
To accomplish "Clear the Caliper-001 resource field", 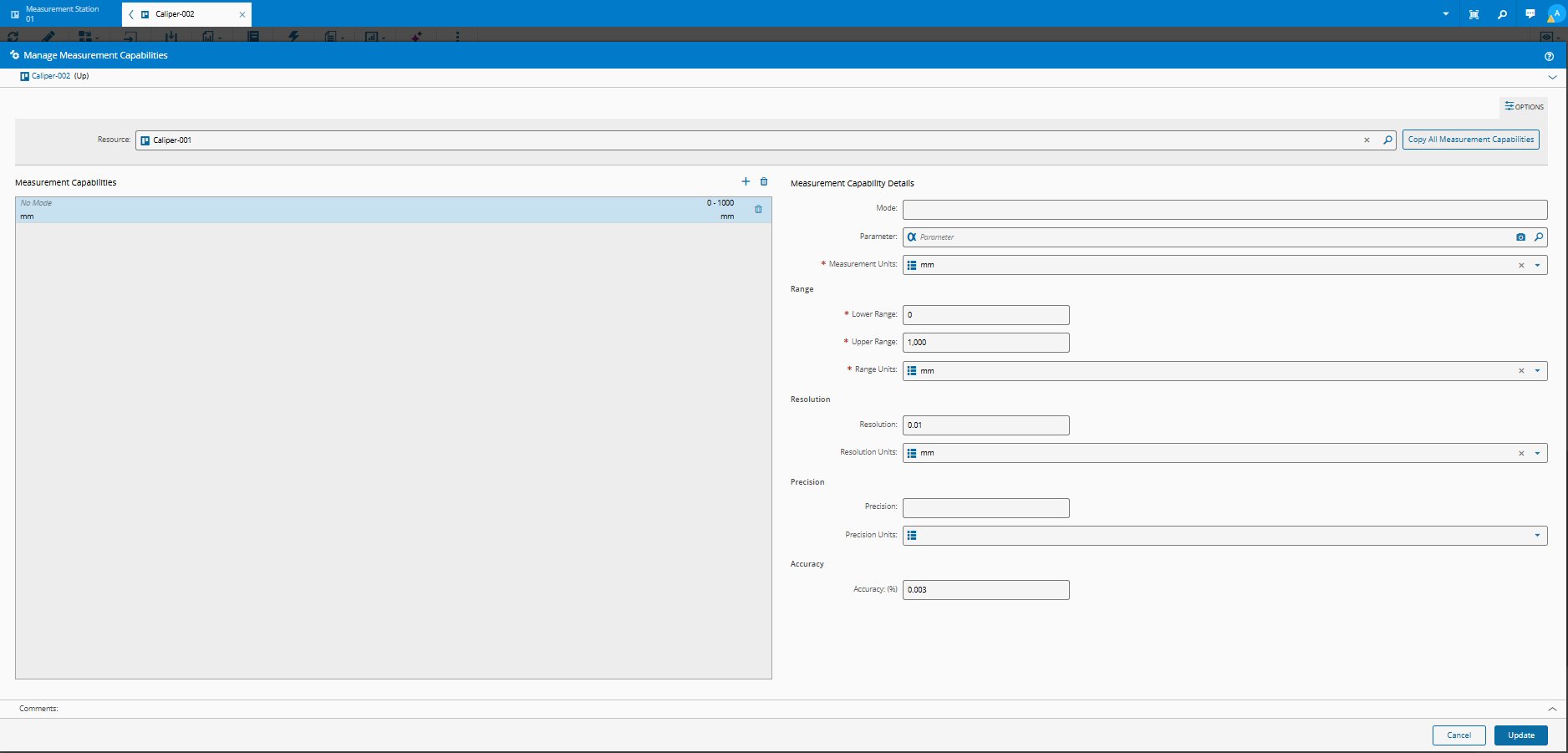I will 1367,140.
